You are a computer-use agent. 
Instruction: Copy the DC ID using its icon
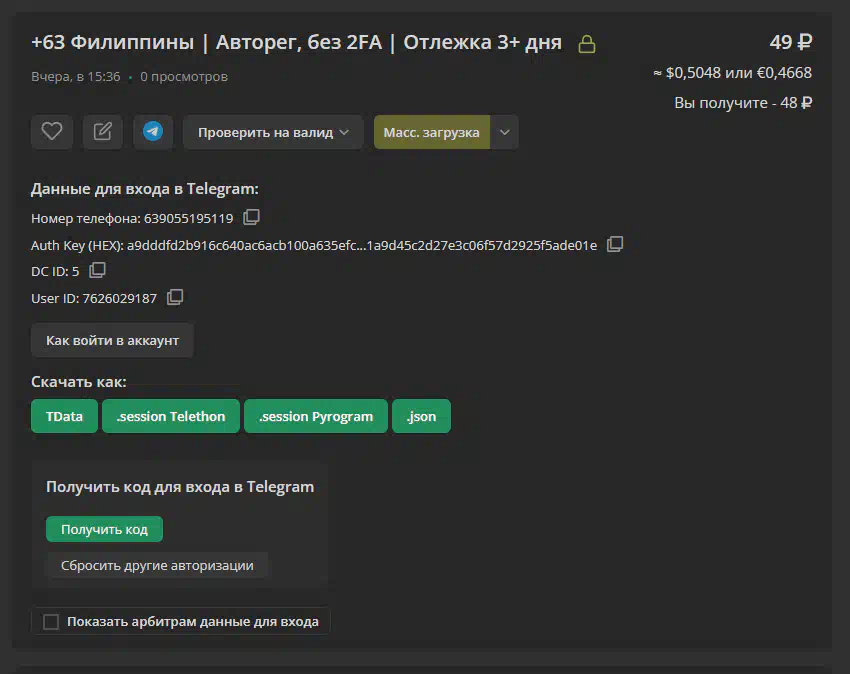point(97,270)
